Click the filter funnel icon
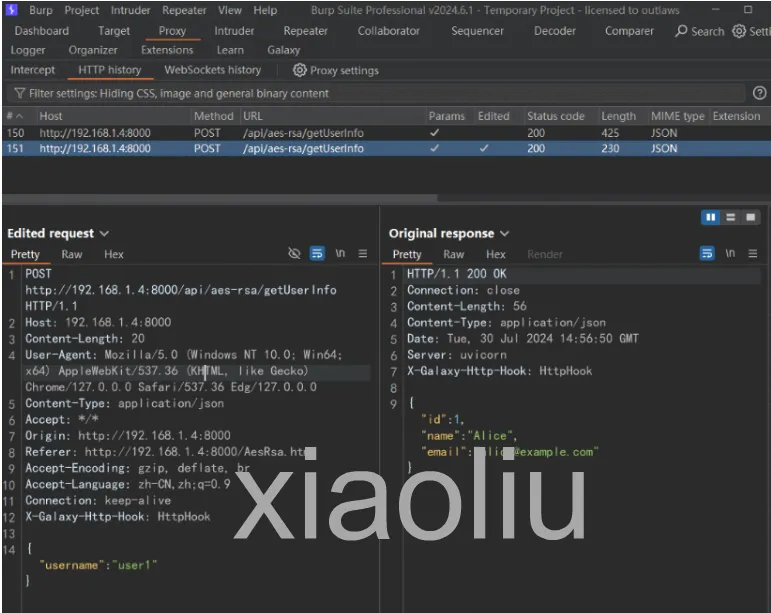Screen dimensions: 771x613 (x=19, y=93)
